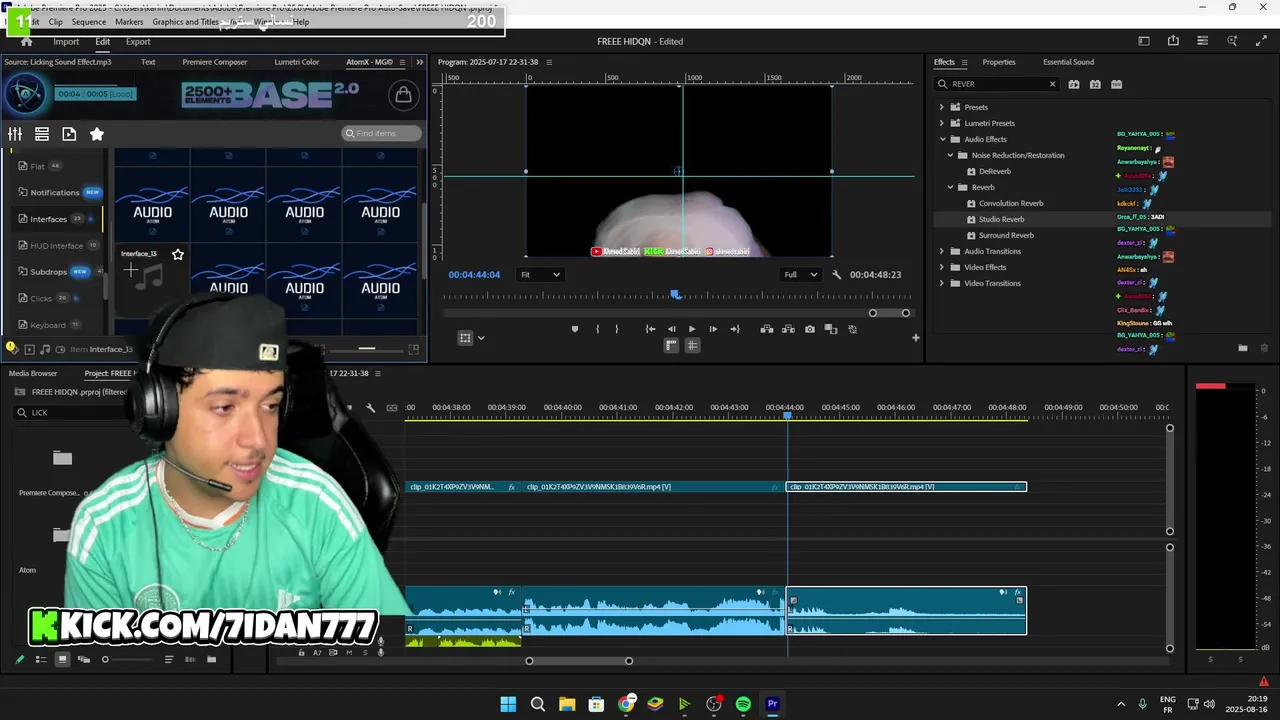
Task: Click the Mark Out bracket icon
Action: coord(616,329)
